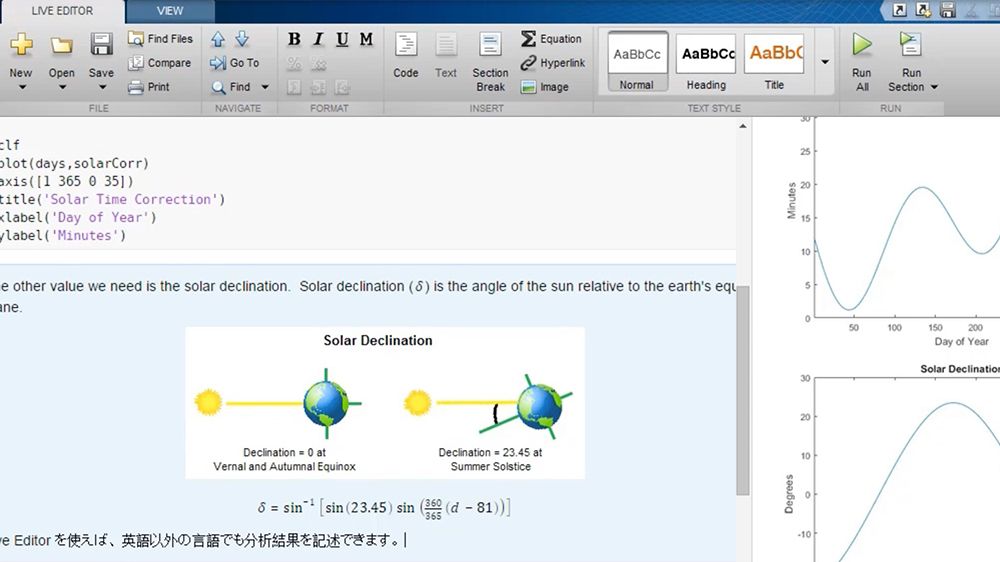Click the Save disk icon
The width and height of the screenshot is (1000, 562).
coord(101,44)
